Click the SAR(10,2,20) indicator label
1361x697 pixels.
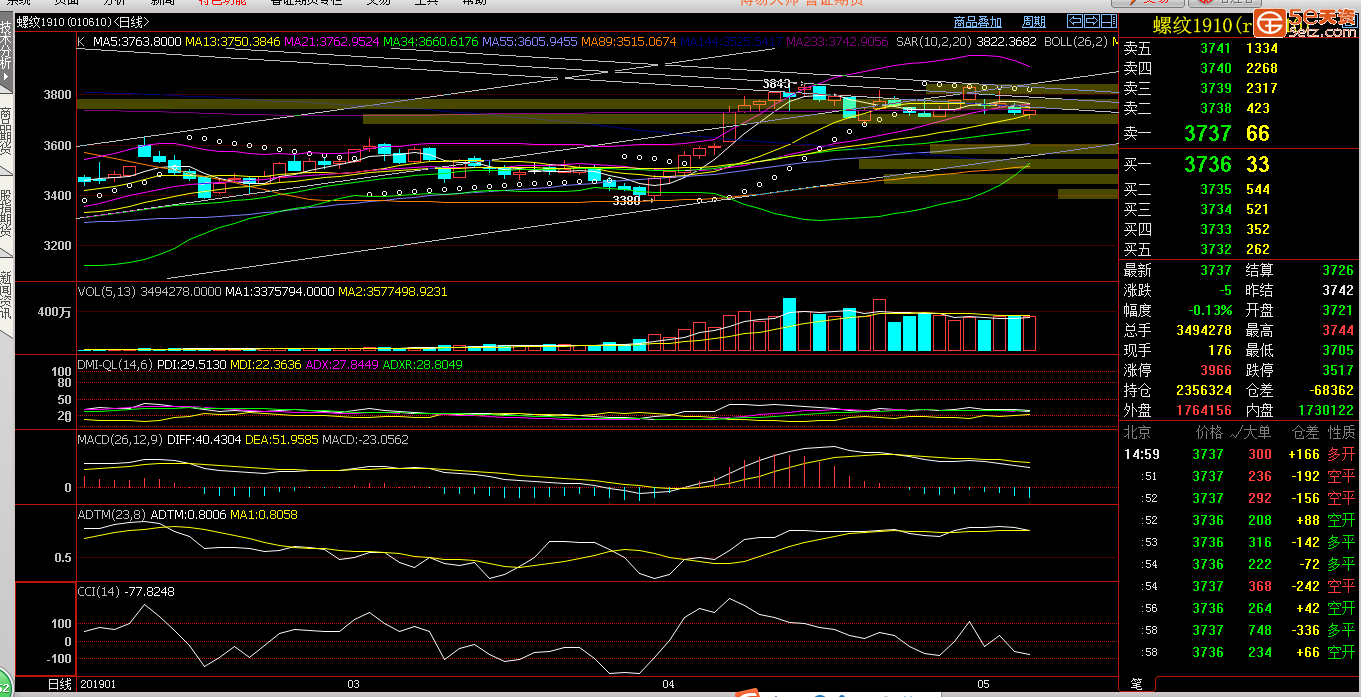(933, 42)
